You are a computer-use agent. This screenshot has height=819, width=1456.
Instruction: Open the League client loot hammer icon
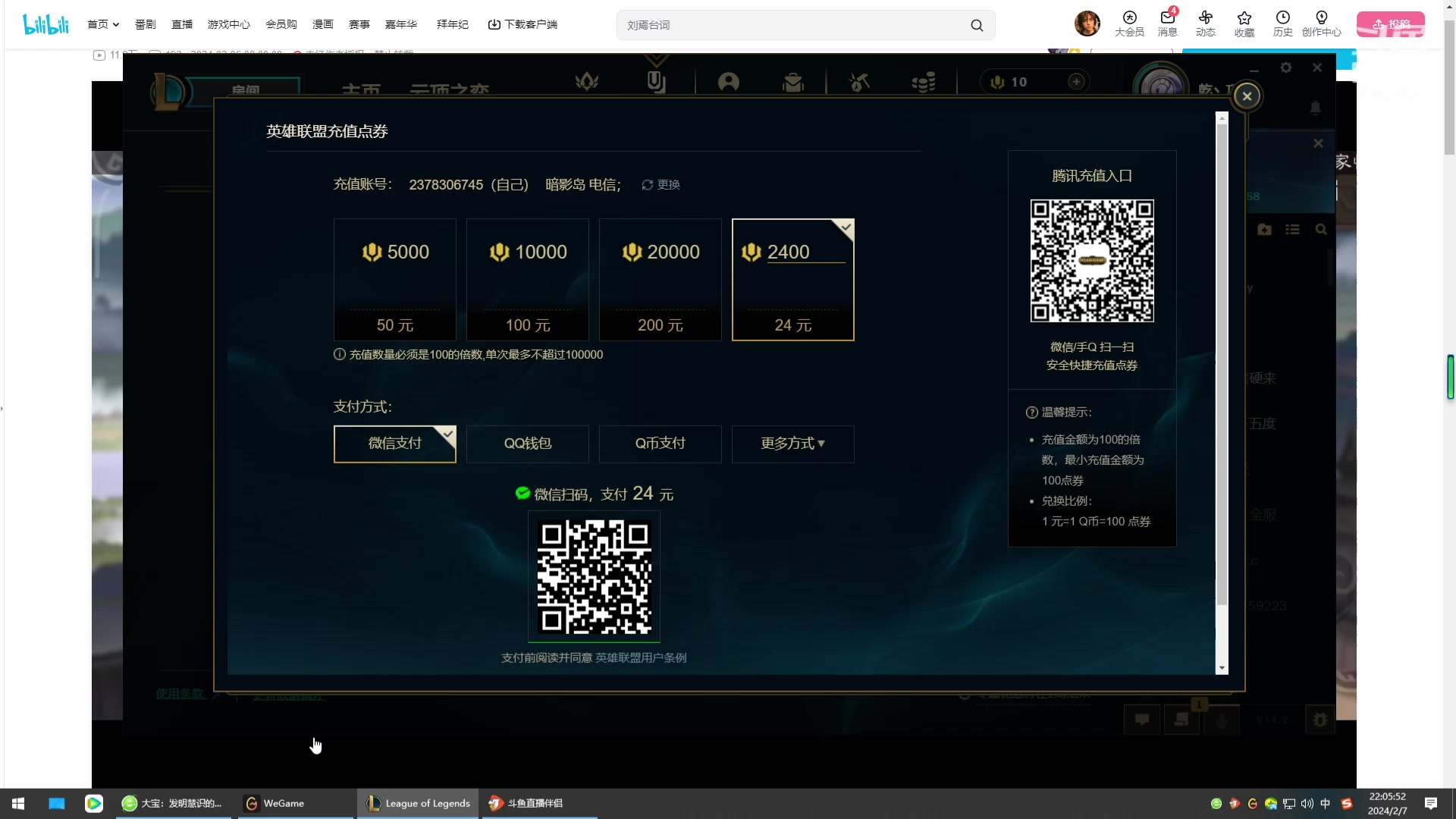tap(859, 82)
